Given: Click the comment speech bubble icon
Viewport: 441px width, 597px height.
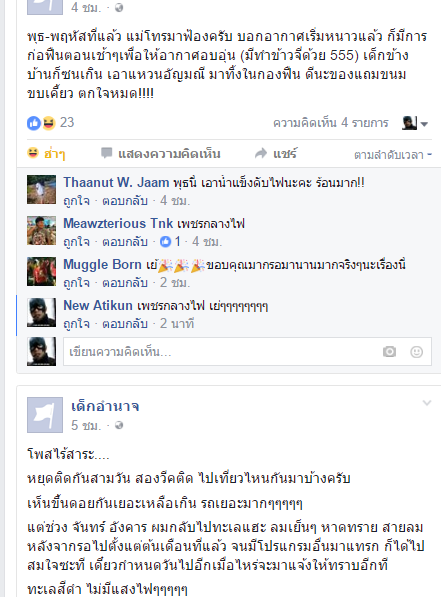Looking at the screenshot, I should (x=106, y=153).
